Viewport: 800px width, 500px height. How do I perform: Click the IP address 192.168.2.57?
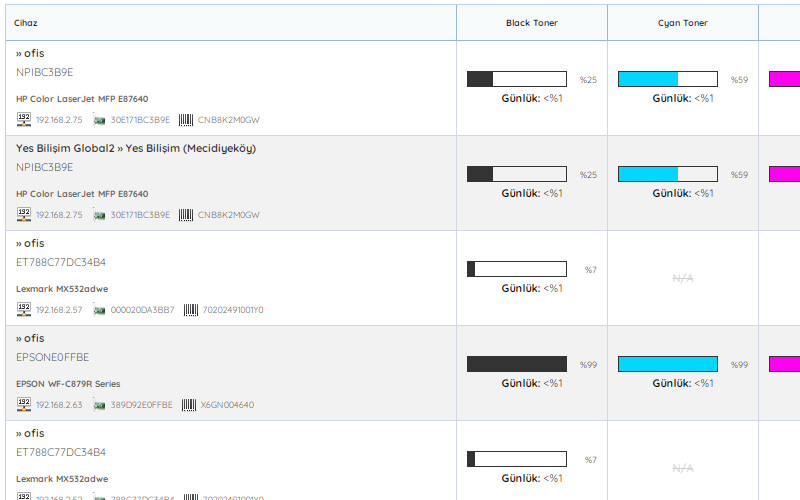[59, 310]
